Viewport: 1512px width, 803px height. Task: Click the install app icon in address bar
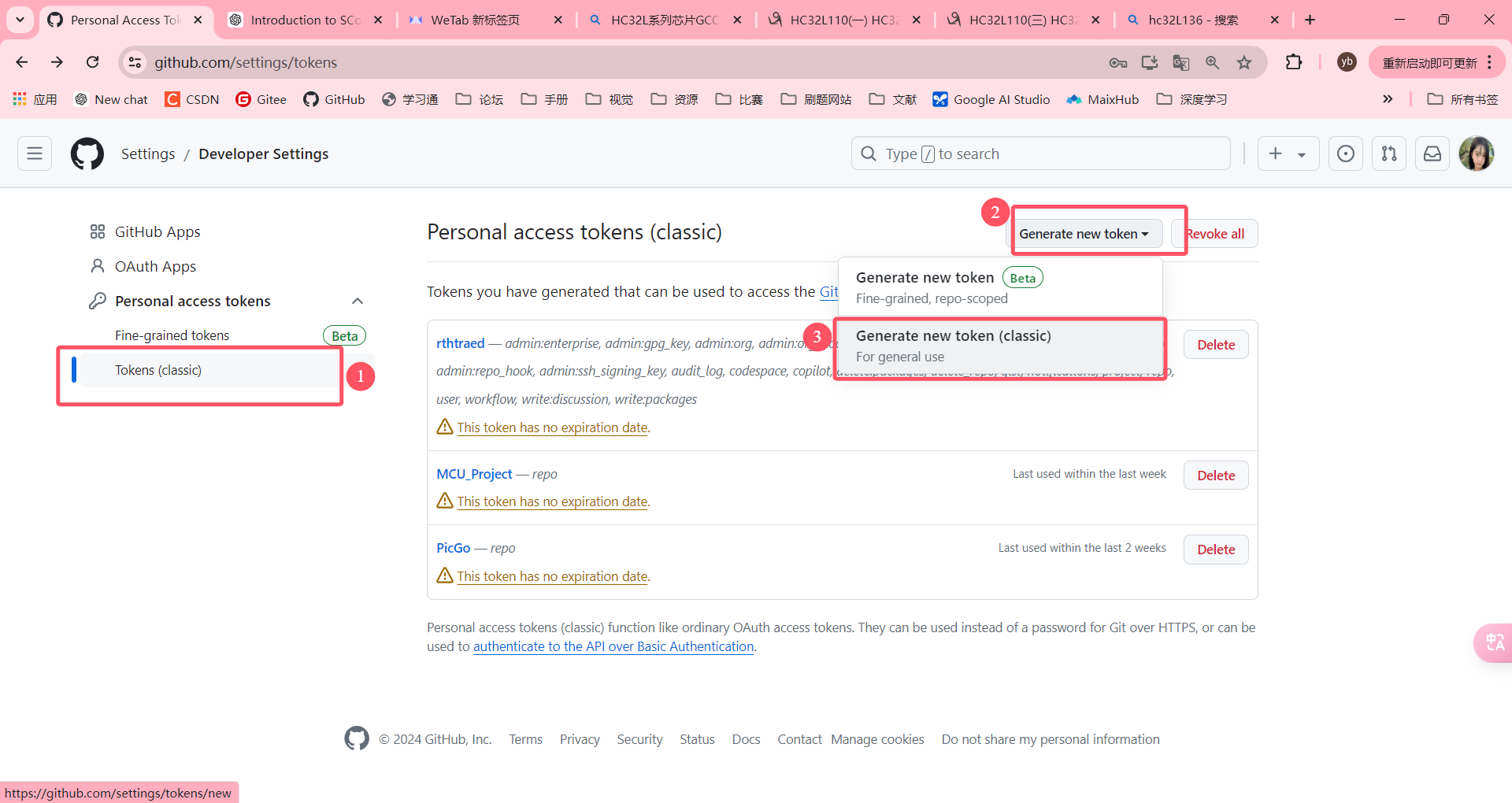[1150, 62]
